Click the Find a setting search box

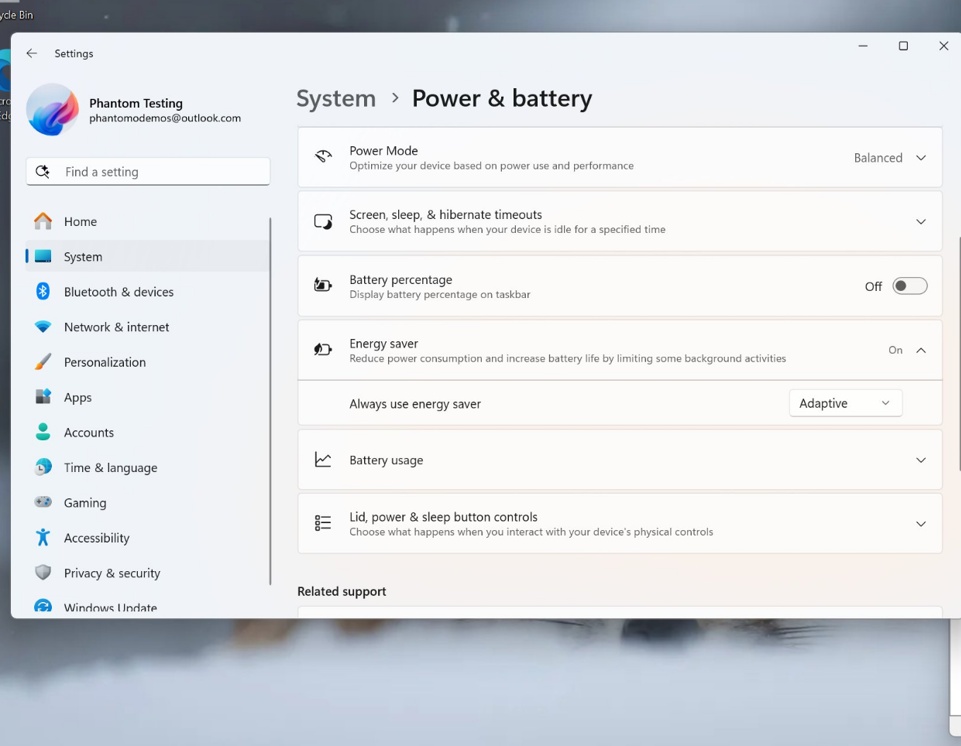tap(148, 172)
